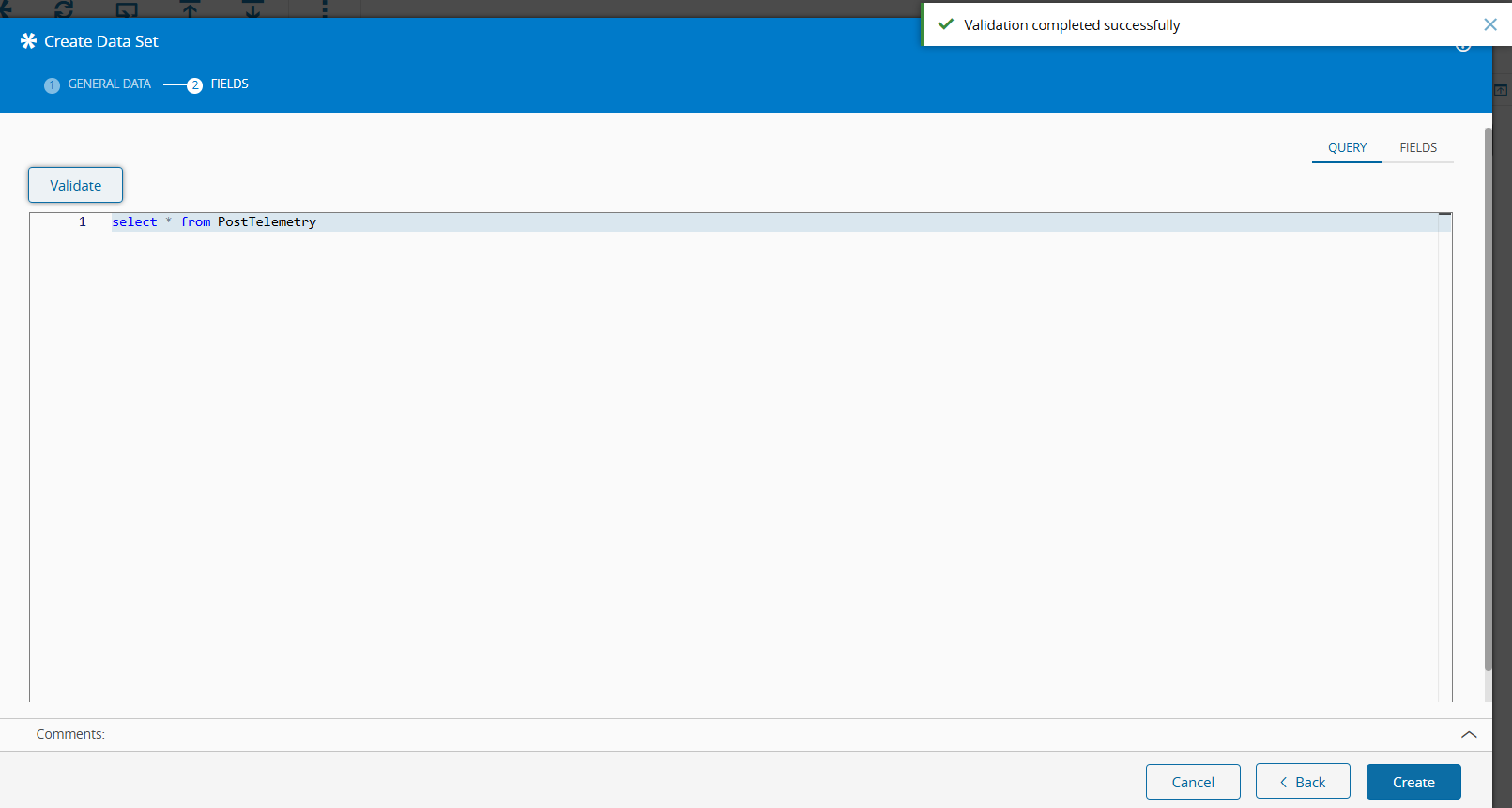1512x808 pixels.
Task: Click the dialog's vertical scrollbar
Action: (1488, 399)
